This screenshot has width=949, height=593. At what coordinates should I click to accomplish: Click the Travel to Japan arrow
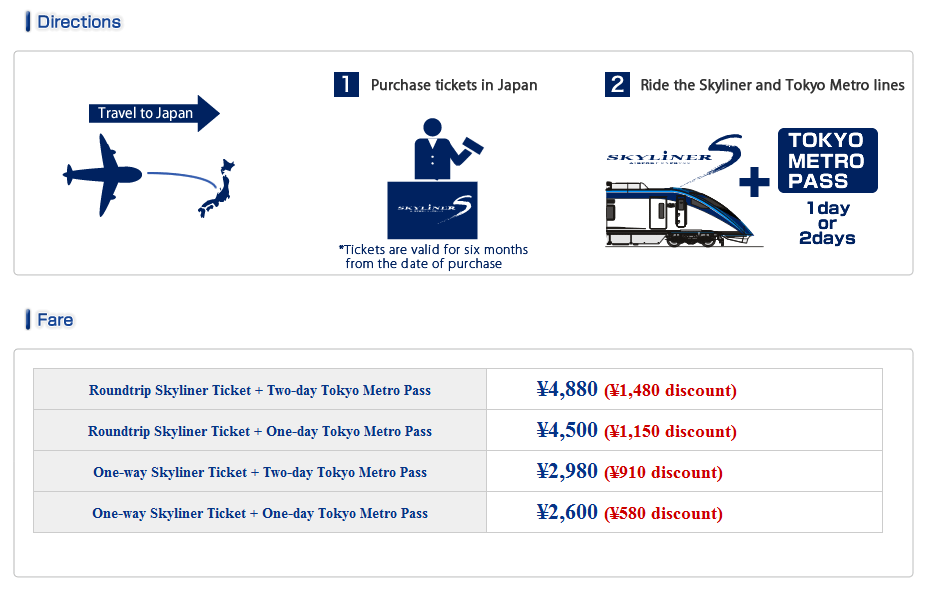[x=154, y=113]
